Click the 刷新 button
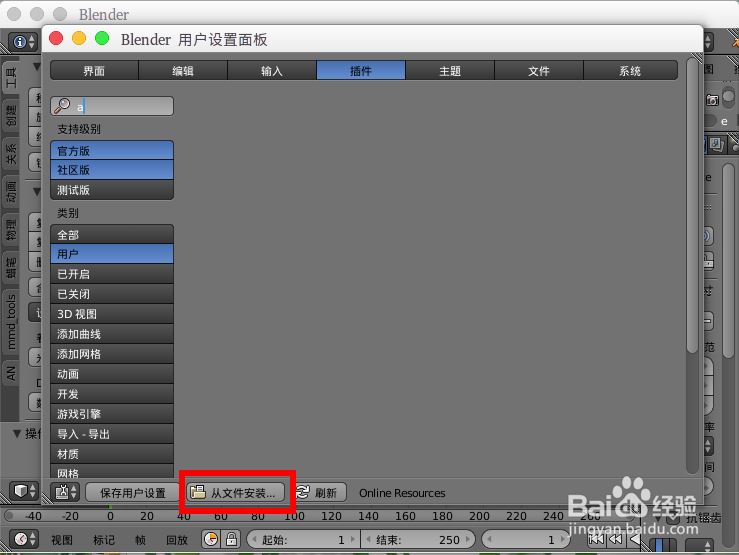 [320, 493]
